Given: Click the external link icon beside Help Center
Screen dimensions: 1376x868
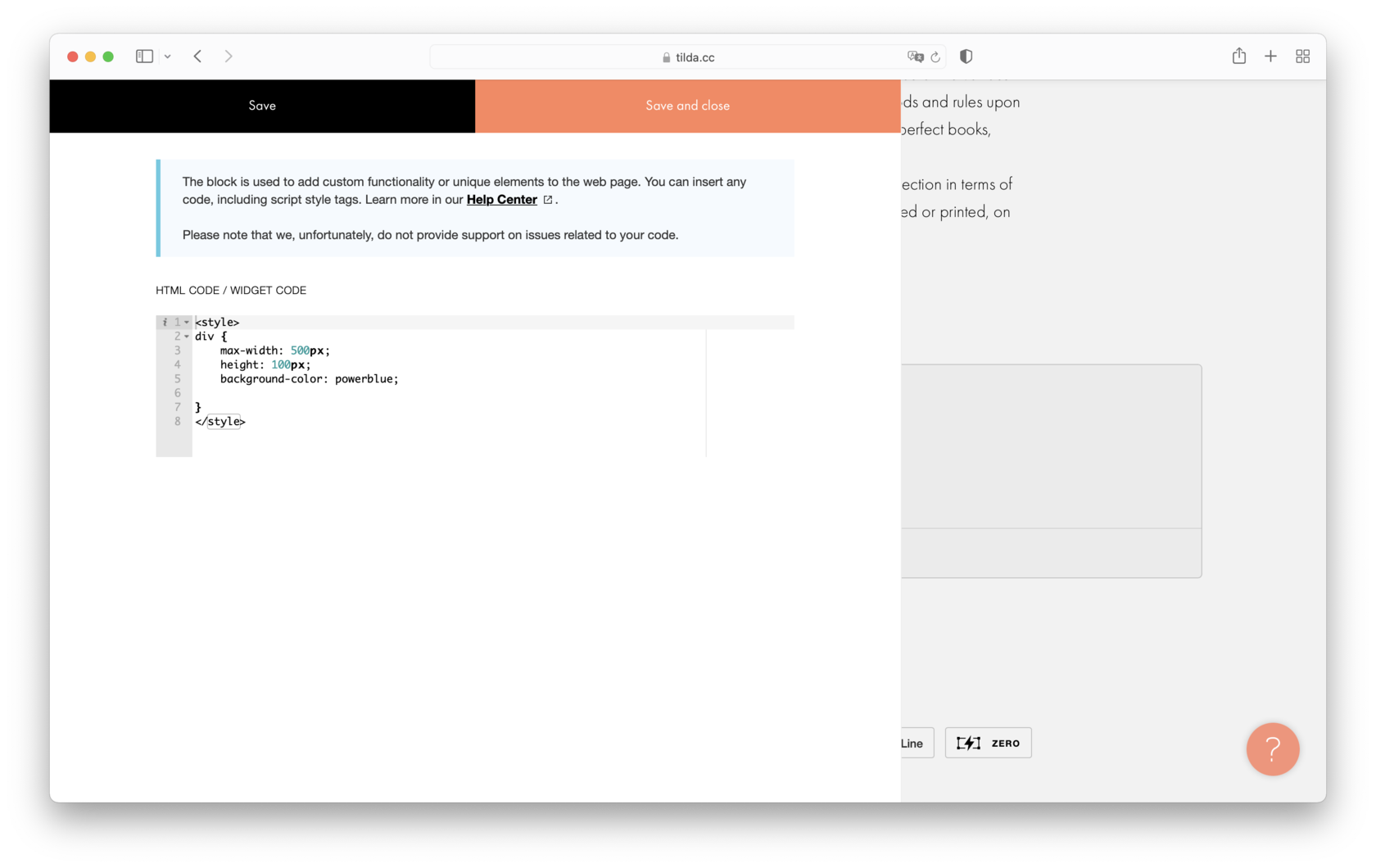Looking at the screenshot, I should coord(547,199).
